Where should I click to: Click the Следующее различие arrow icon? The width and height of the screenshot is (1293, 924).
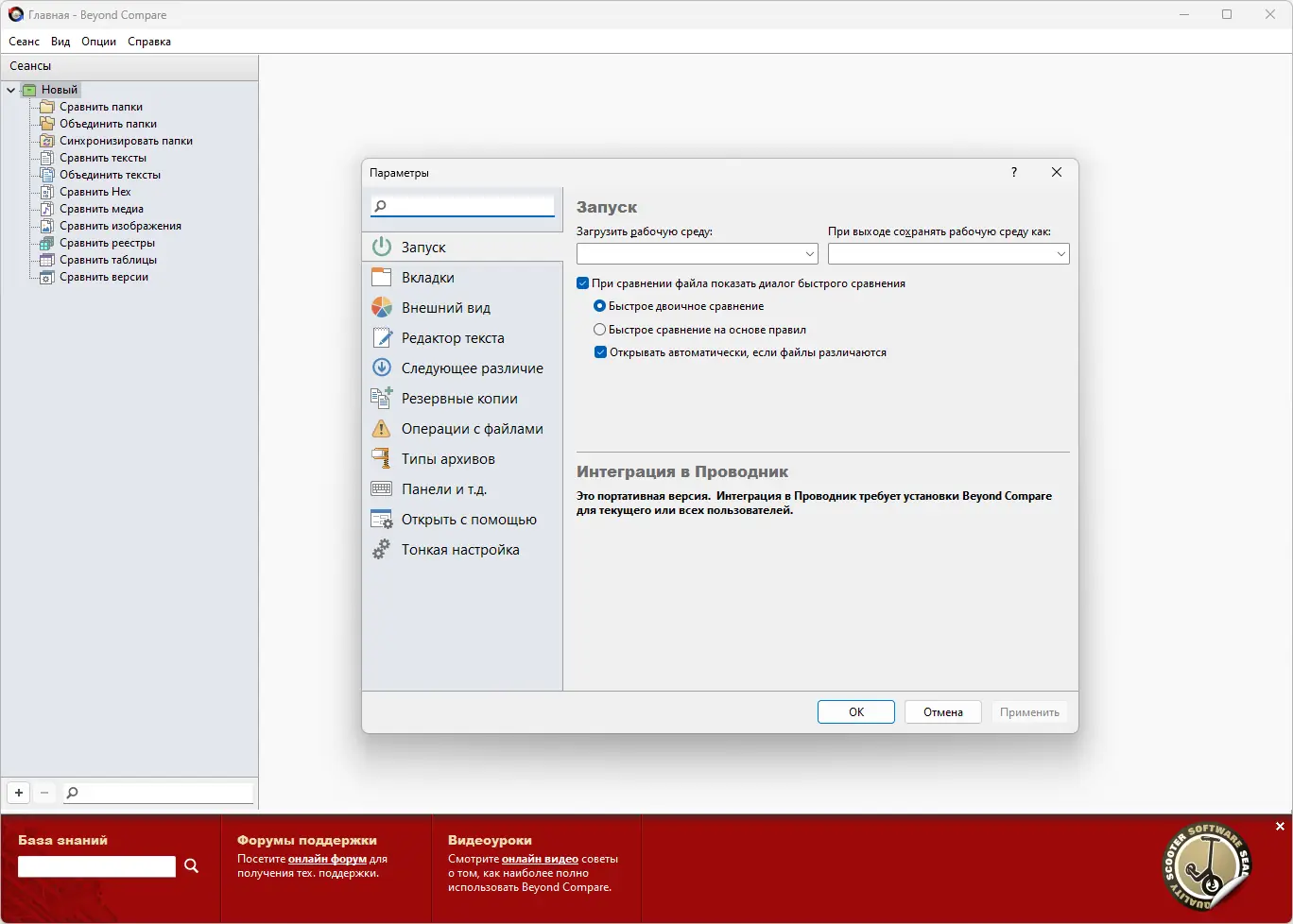pyautogui.click(x=382, y=368)
